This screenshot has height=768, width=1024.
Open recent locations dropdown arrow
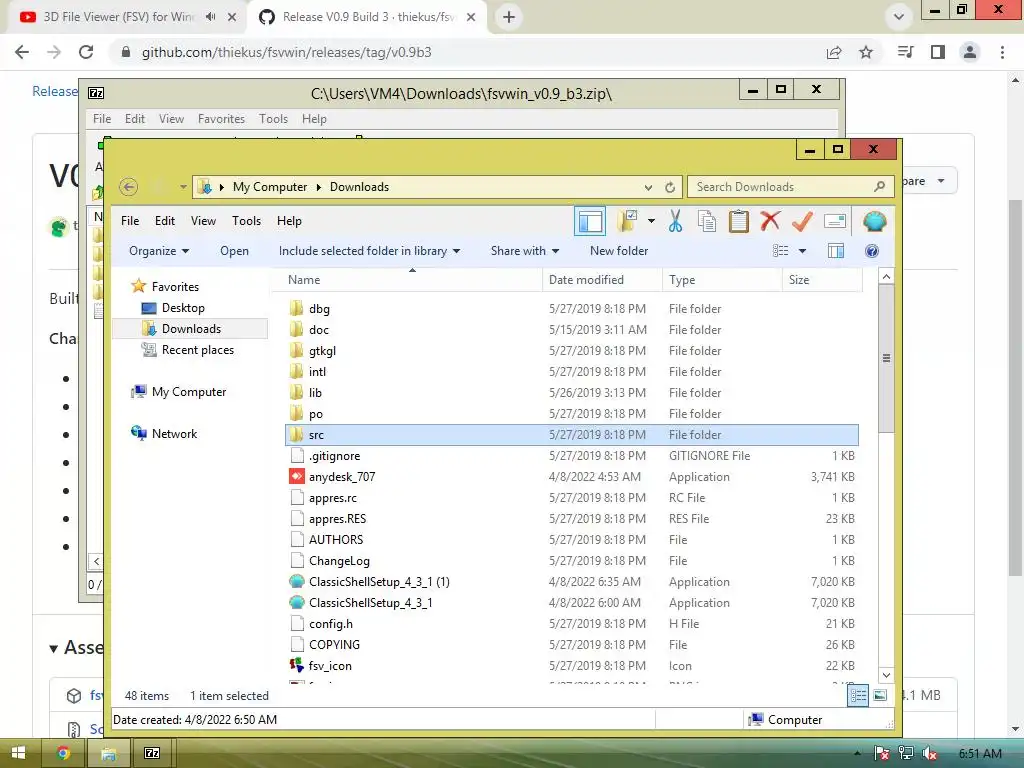[x=184, y=187]
